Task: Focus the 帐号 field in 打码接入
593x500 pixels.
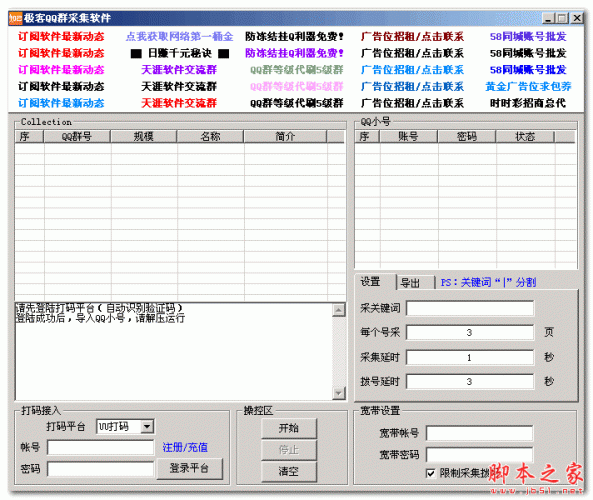Action: coord(101,448)
